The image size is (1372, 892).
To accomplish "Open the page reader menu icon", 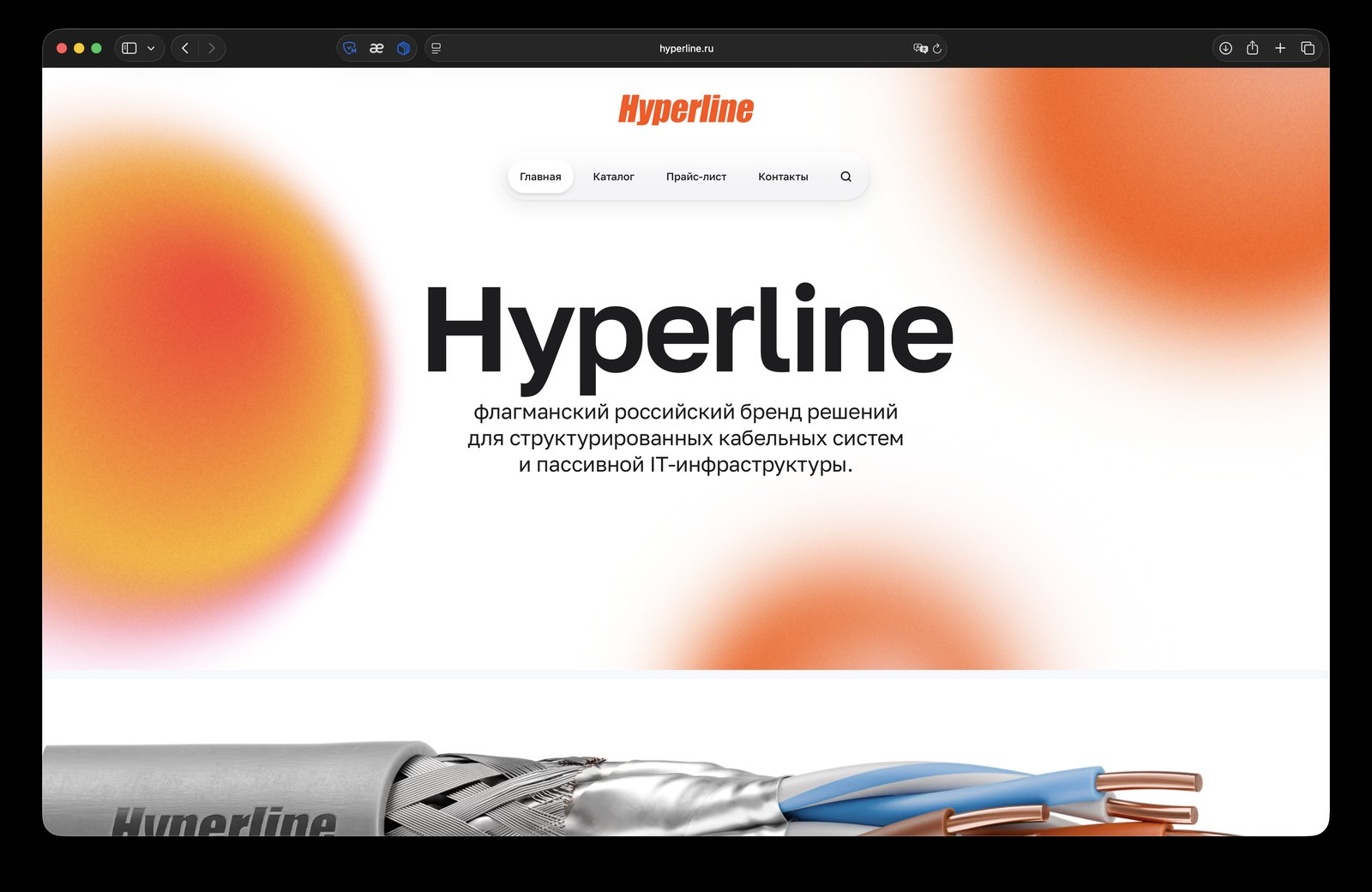I will [x=436, y=48].
